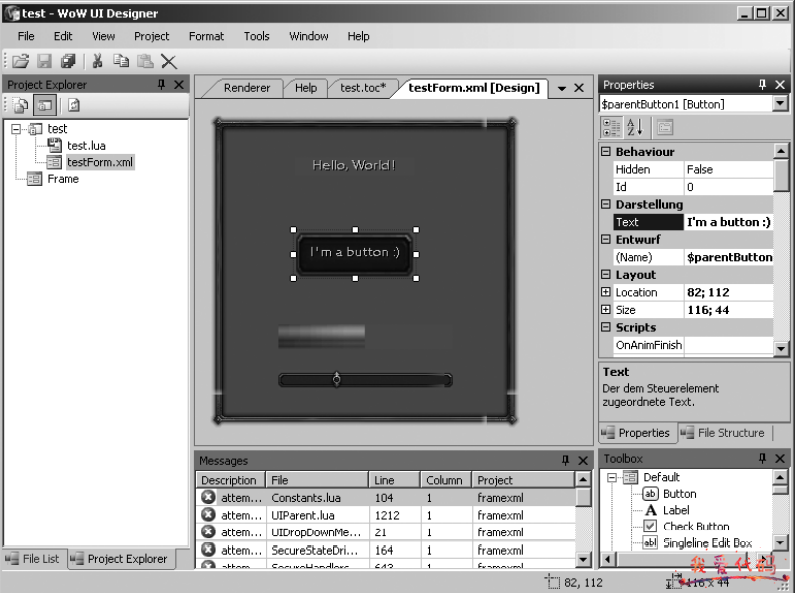Image resolution: width=795 pixels, height=593 pixels.
Task: Select the Label tool in Toolbox
Action: (x=667, y=510)
